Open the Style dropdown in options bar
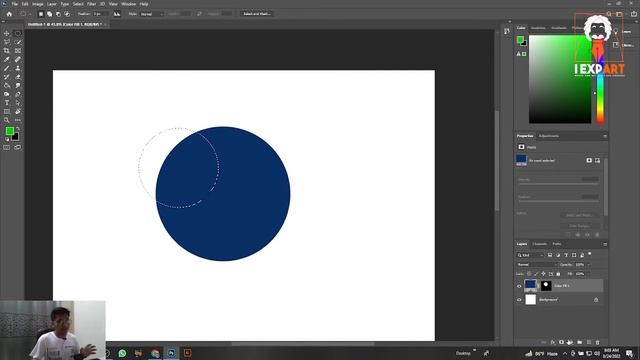 [151, 14]
